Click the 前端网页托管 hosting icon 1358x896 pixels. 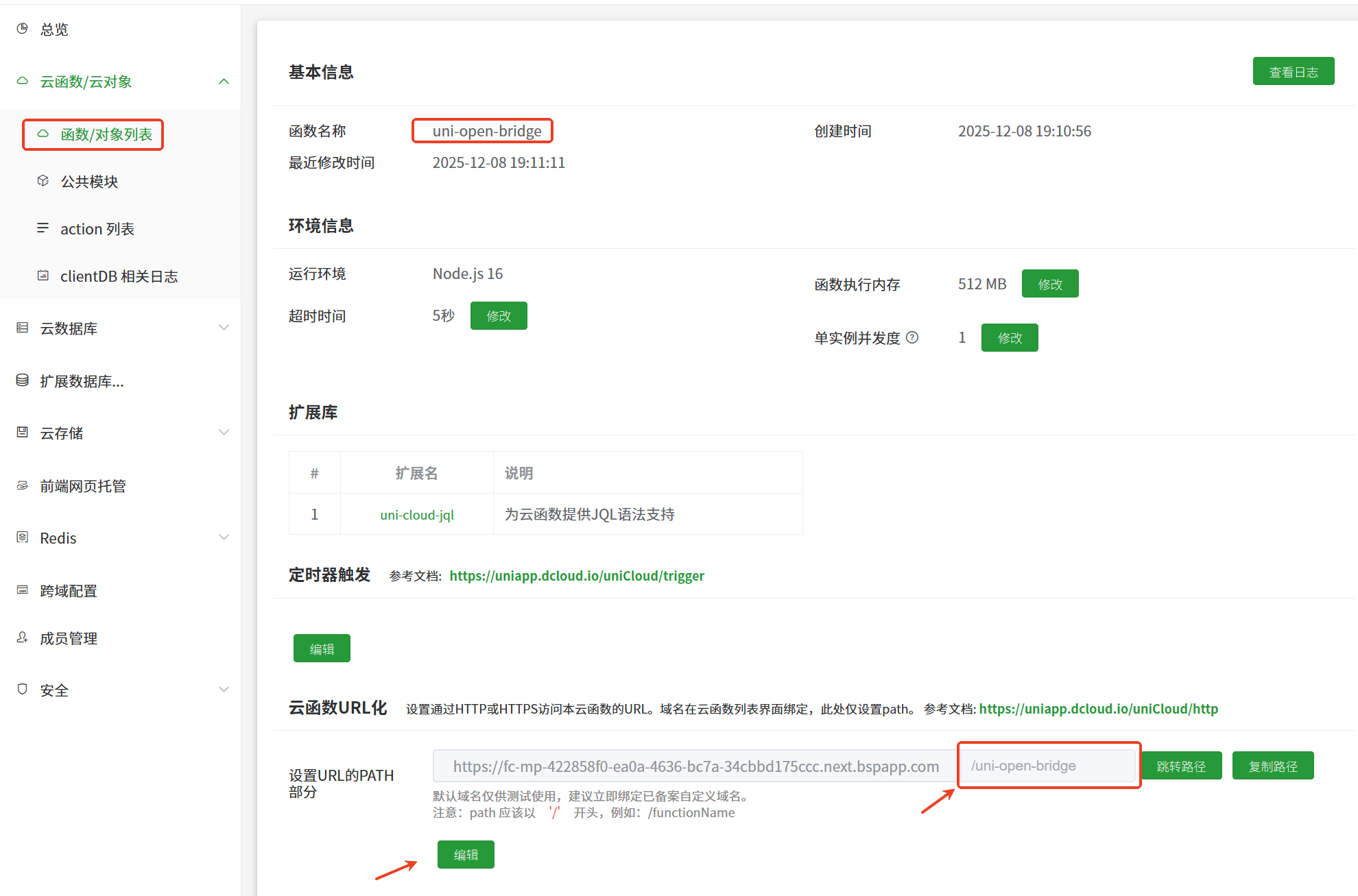(22, 485)
